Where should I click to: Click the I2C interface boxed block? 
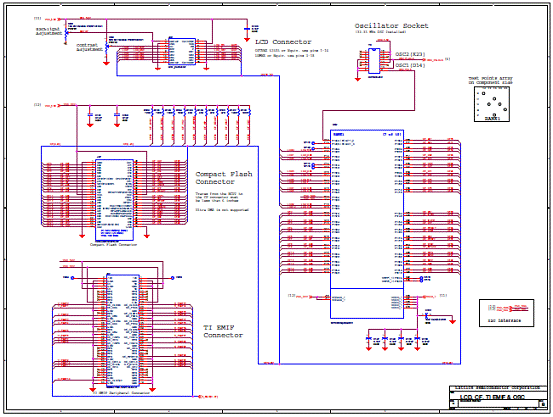(x=506, y=313)
